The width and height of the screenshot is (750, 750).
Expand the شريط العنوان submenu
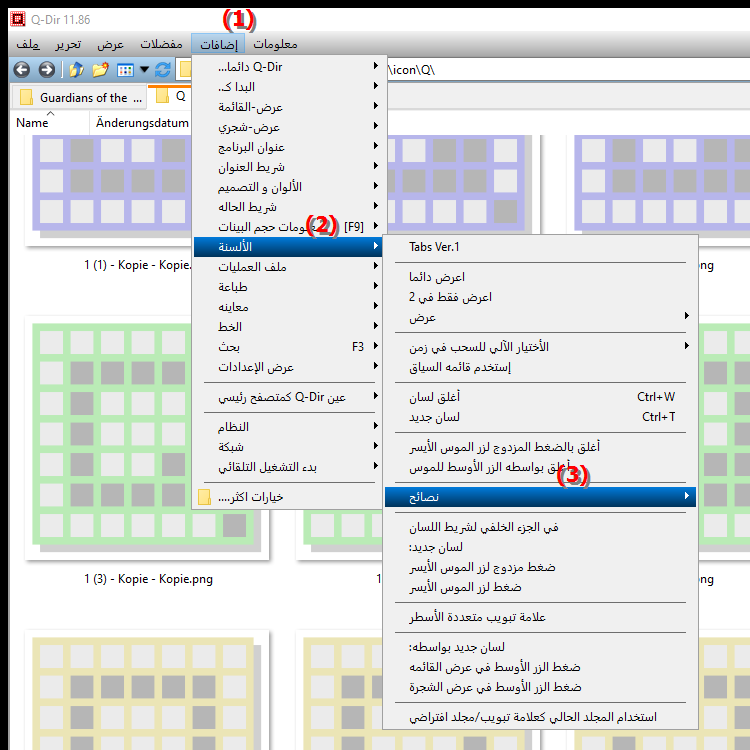289,167
